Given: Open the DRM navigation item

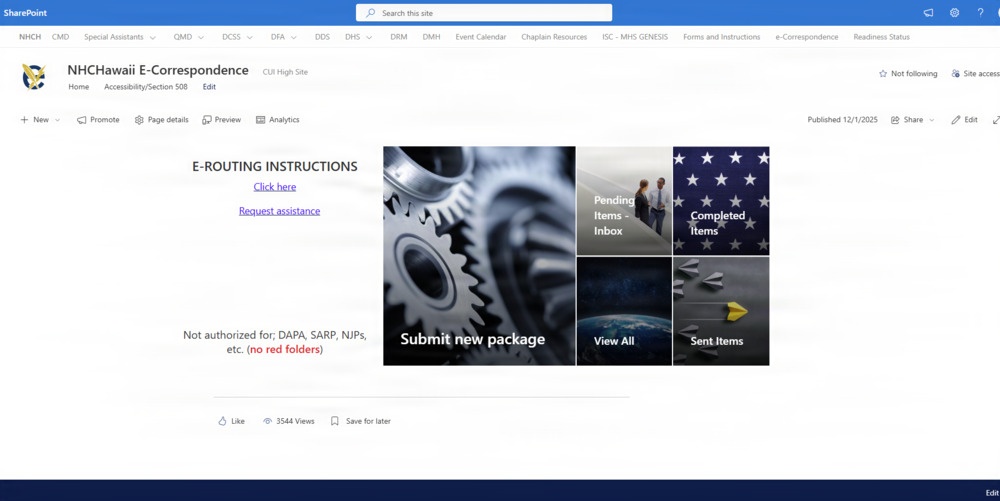Looking at the screenshot, I should click(x=399, y=37).
